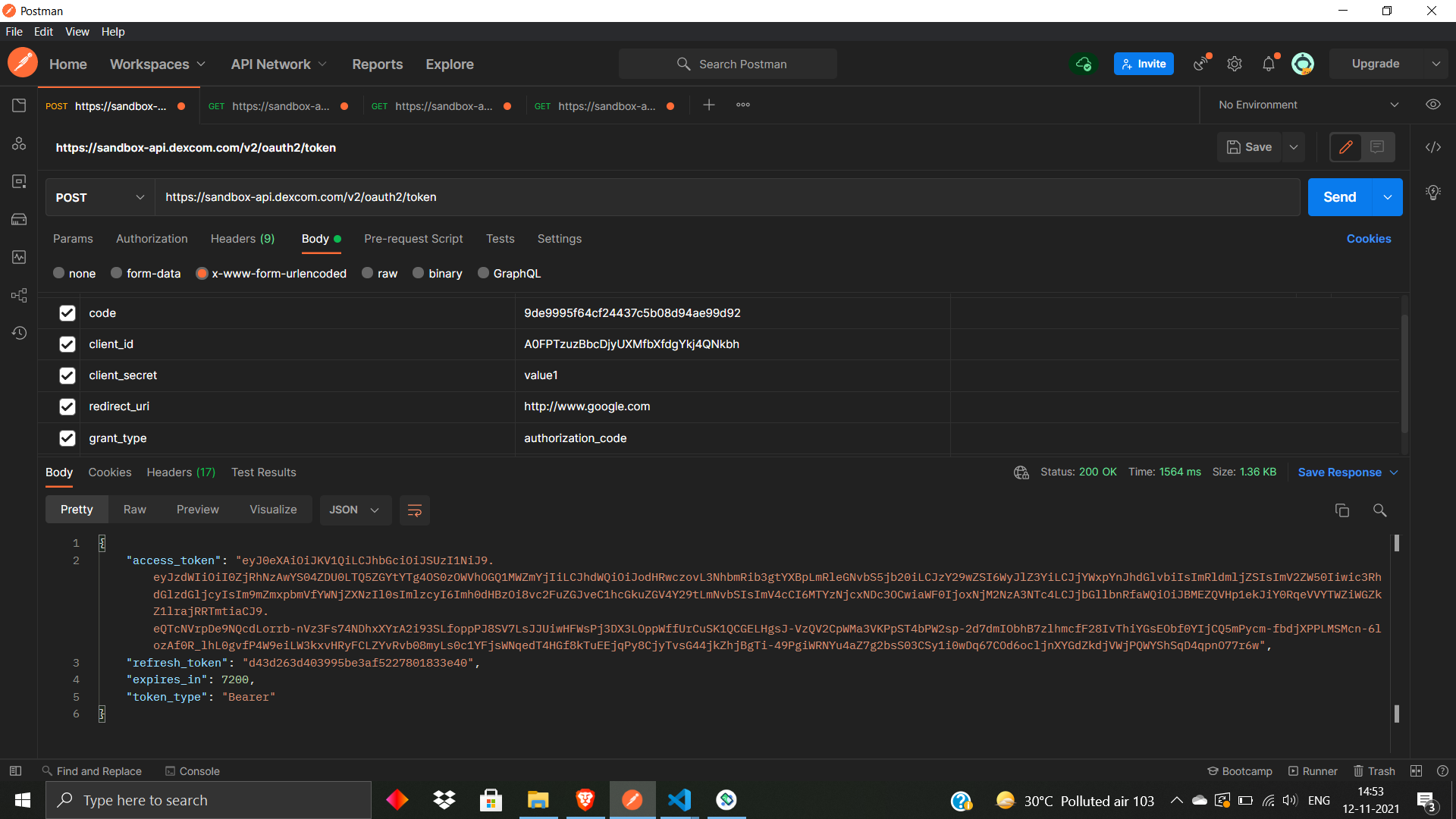1456x819 pixels.
Task: Select raw body type
Action: [x=367, y=273]
